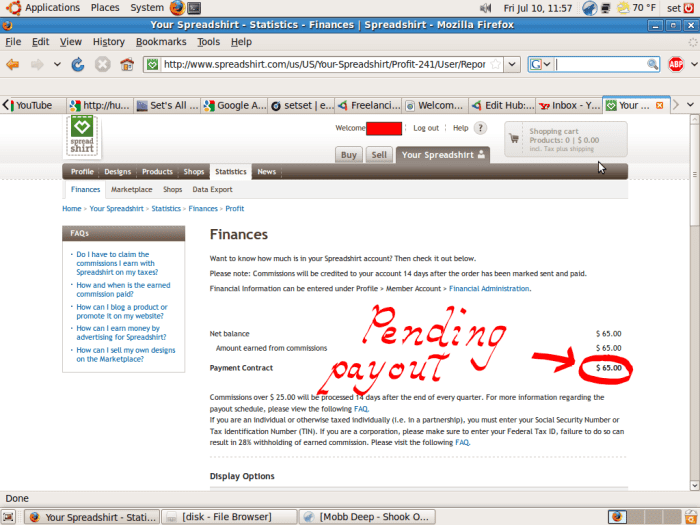The height and width of the screenshot is (525, 700).
Task: Click the Stop loading icon
Action: coord(102,64)
